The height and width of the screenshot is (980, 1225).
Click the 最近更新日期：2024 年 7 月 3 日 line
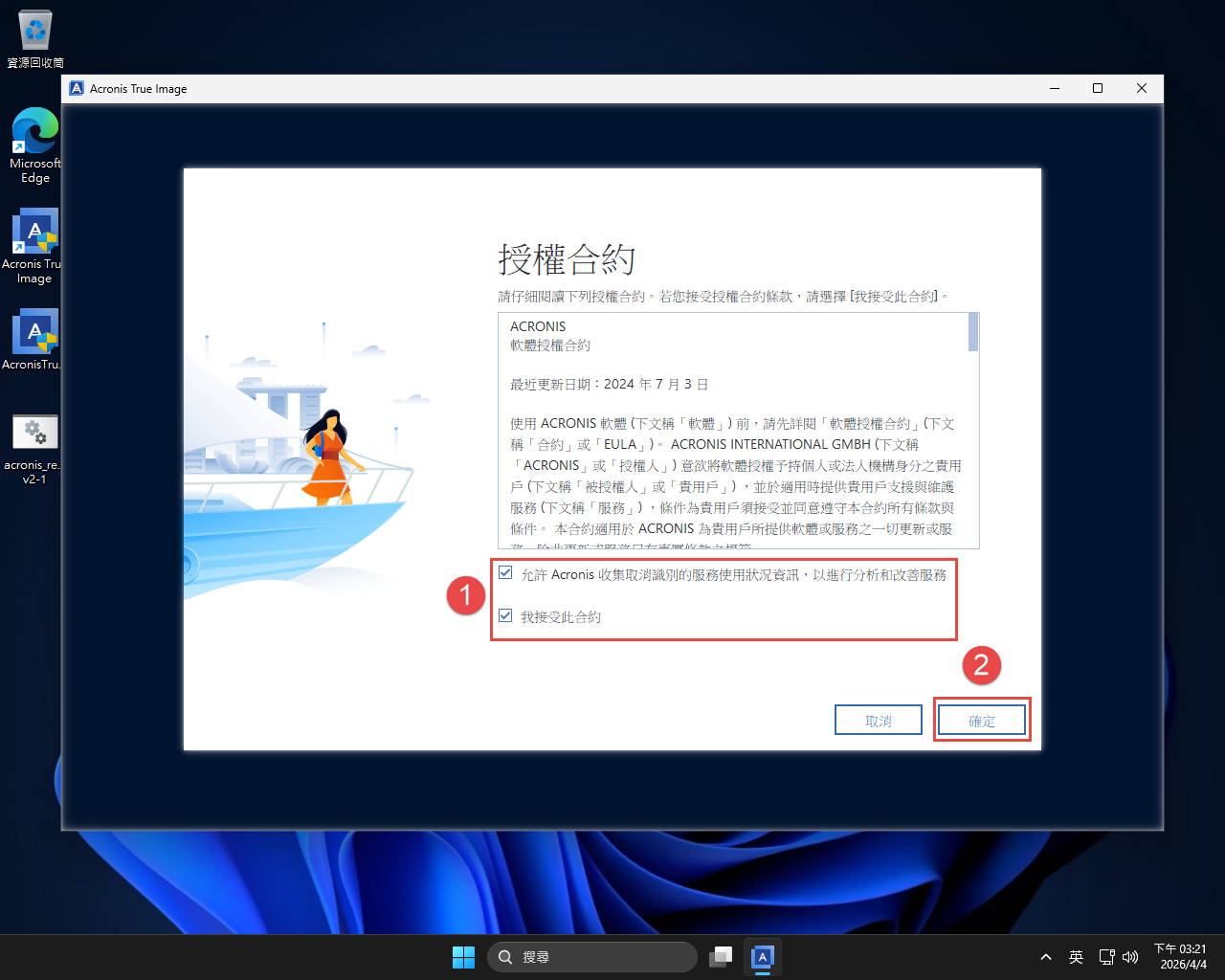610,384
